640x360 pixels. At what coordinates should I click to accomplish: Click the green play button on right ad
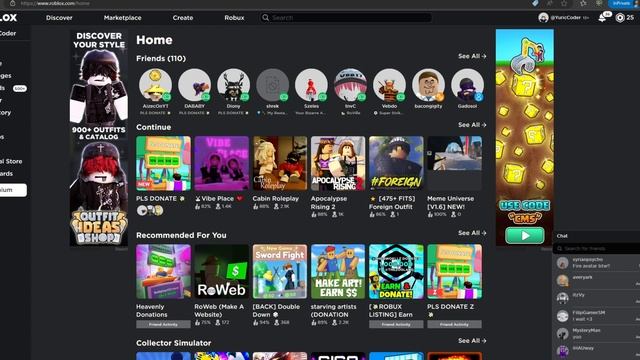coord(524,236)
